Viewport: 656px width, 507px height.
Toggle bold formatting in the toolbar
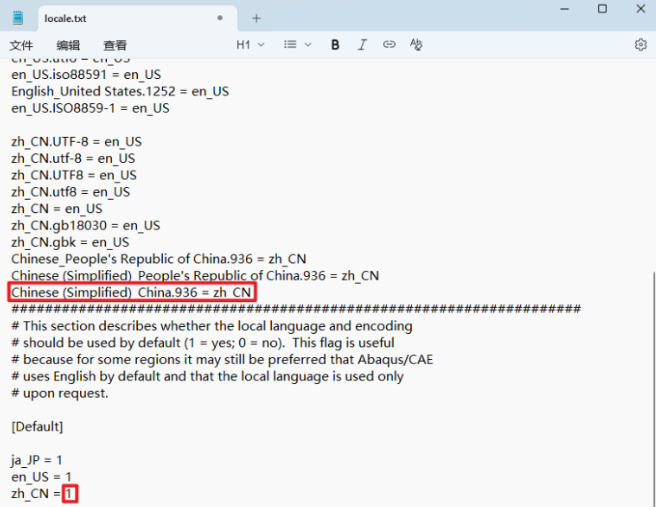(335, 45)
